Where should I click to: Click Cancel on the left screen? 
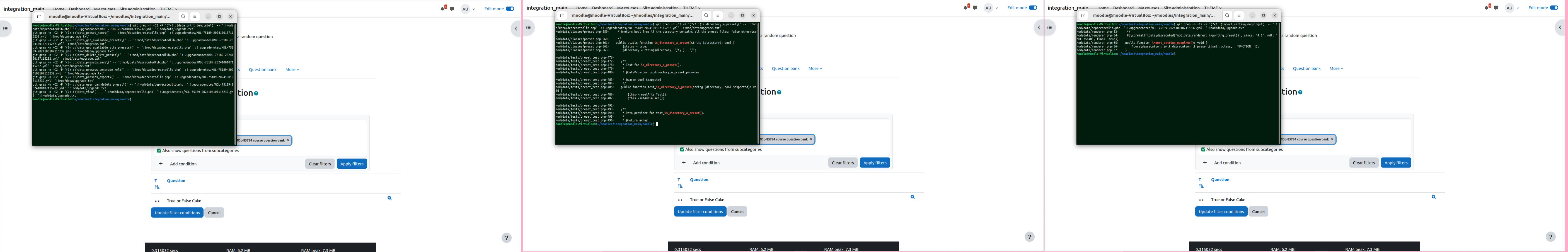click(x=214, y=212)
